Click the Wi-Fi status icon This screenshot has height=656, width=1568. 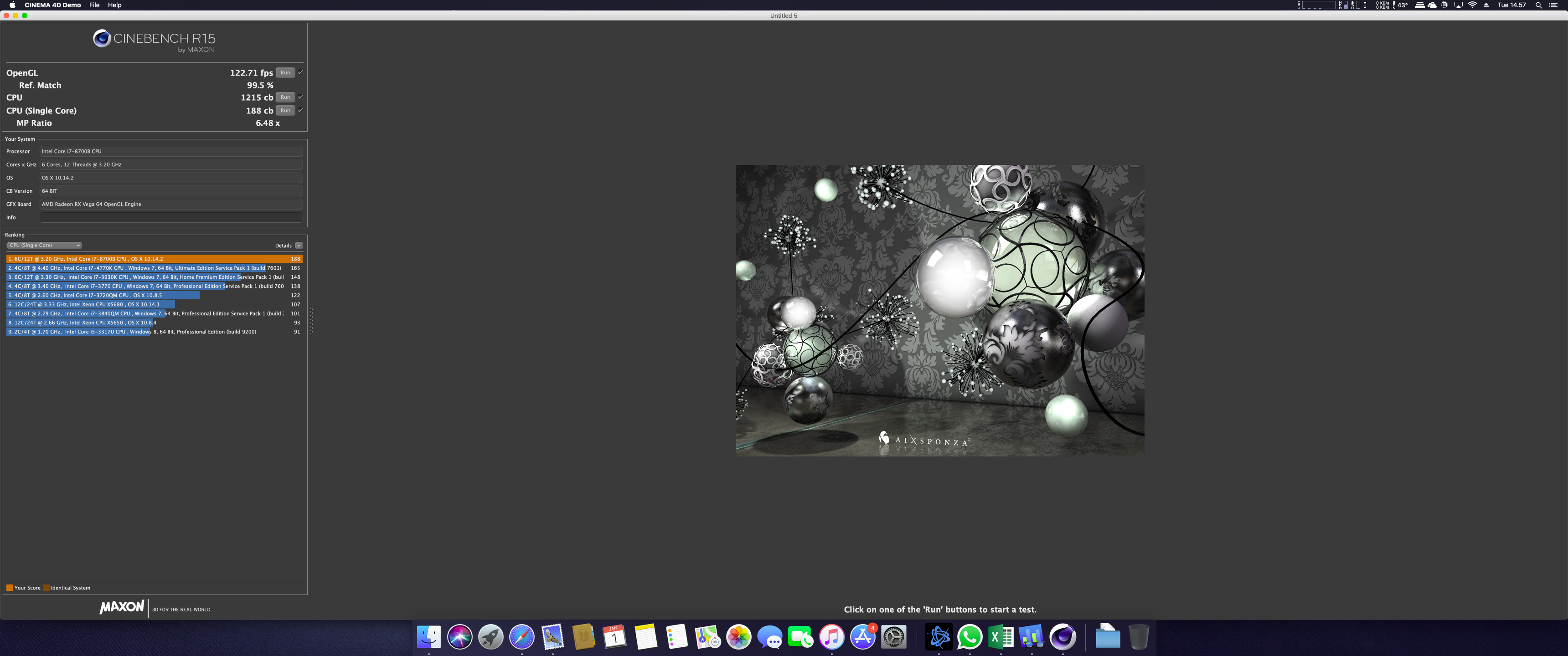tap(1472, 5)
